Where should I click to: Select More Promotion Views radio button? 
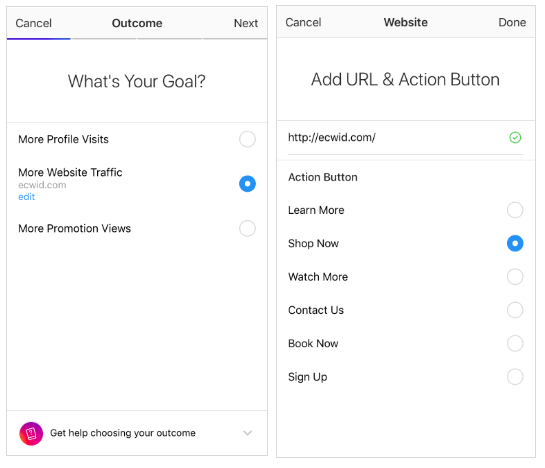247,228
